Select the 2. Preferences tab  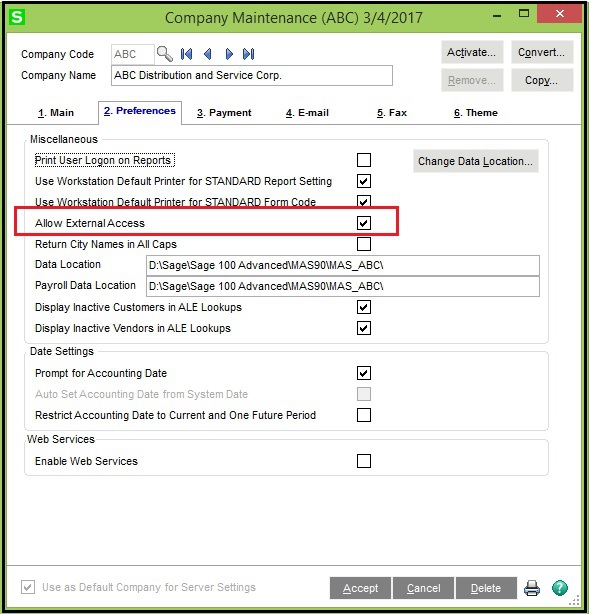pyautogui.click(x=140, y=112)
